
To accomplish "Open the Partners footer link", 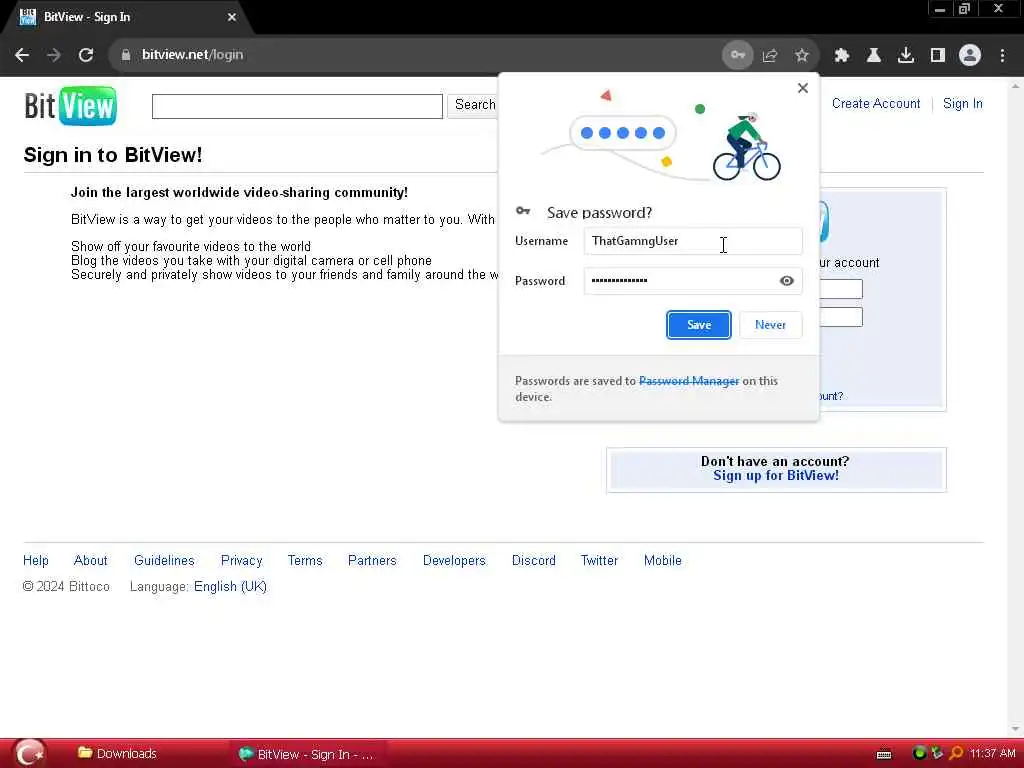I will point(372,560).
